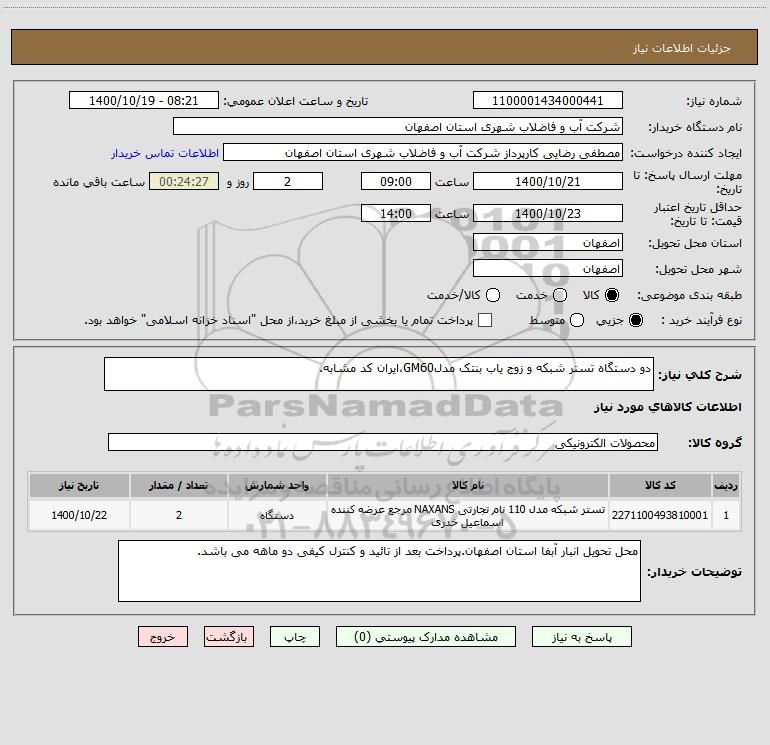This screenshot has height=745, width=770.
Task: Click the بازگشت back button
Action: [229, 636]
